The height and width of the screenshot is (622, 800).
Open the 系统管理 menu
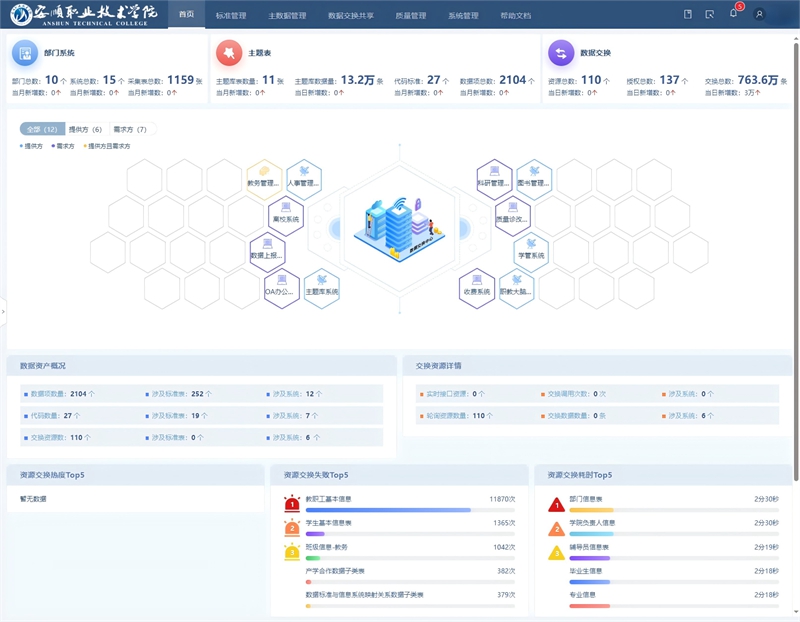tap(463, 15)
